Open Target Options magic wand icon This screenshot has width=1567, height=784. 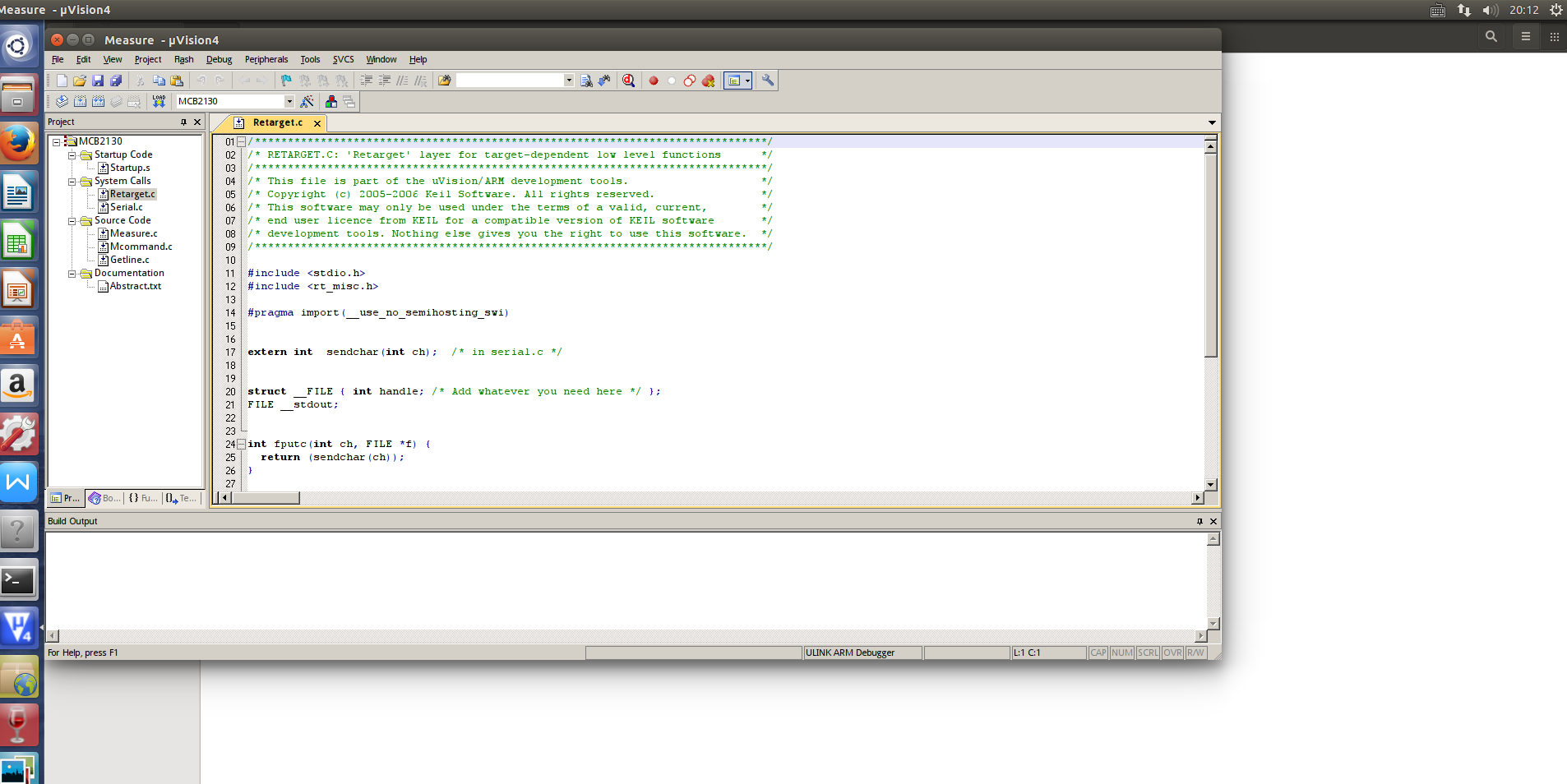point(307,101)
